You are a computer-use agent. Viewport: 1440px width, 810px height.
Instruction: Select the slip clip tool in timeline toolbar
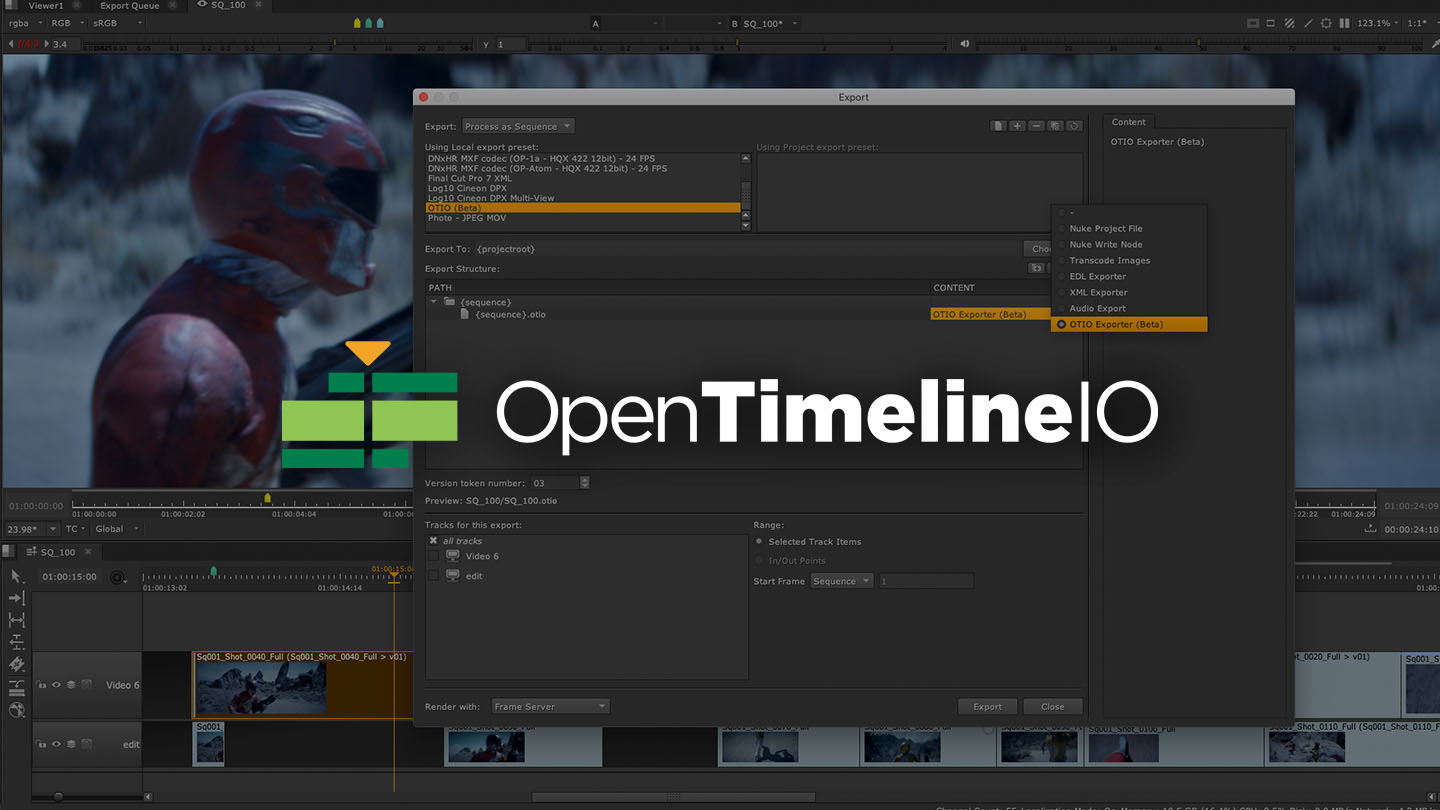[16, 620]
